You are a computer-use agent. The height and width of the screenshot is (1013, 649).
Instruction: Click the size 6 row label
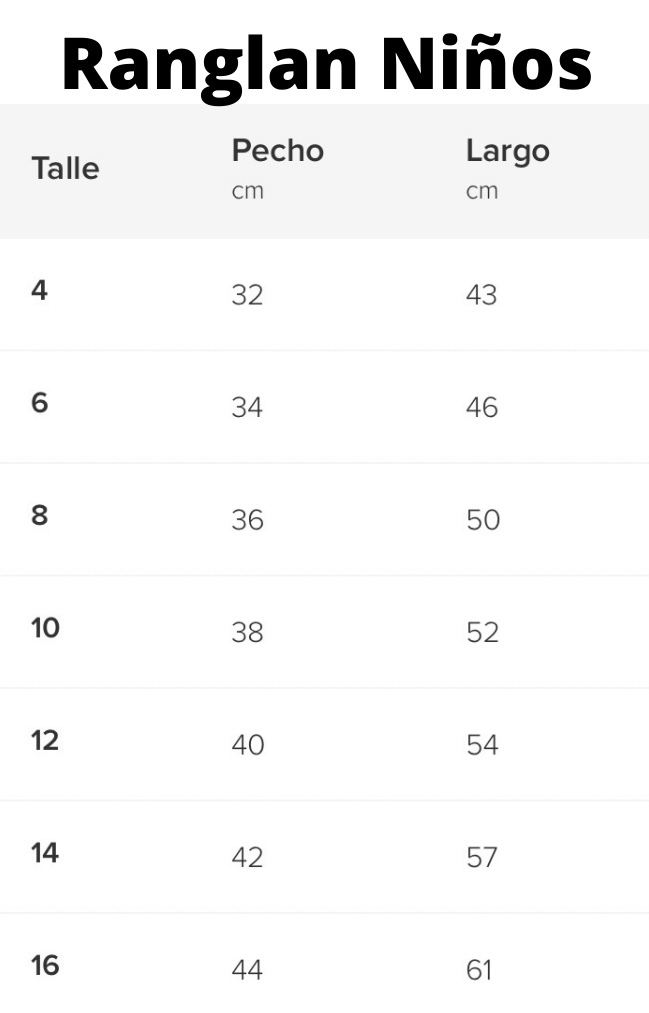(39, 403)
